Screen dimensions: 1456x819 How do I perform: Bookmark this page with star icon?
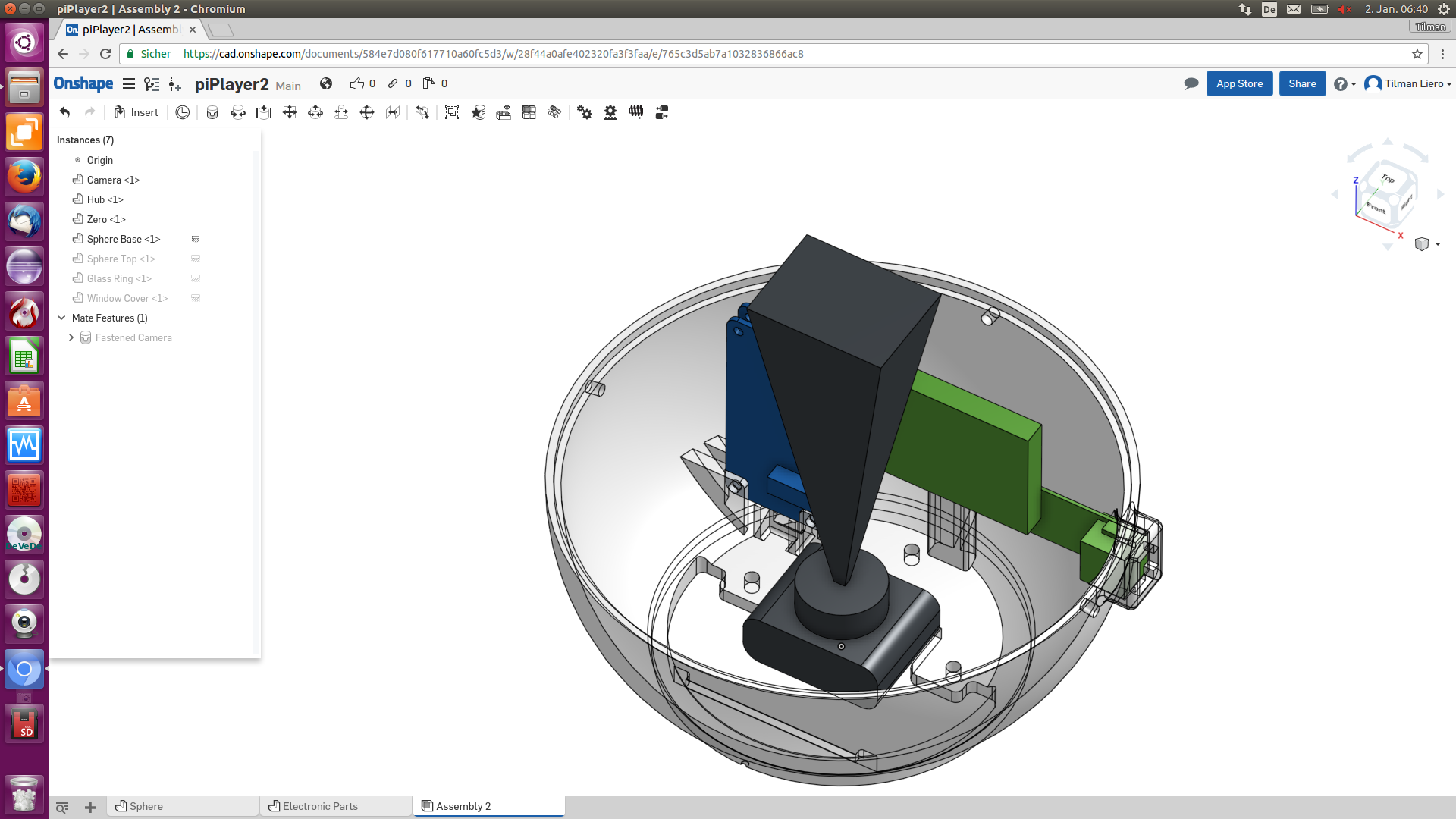point(1417,54)
